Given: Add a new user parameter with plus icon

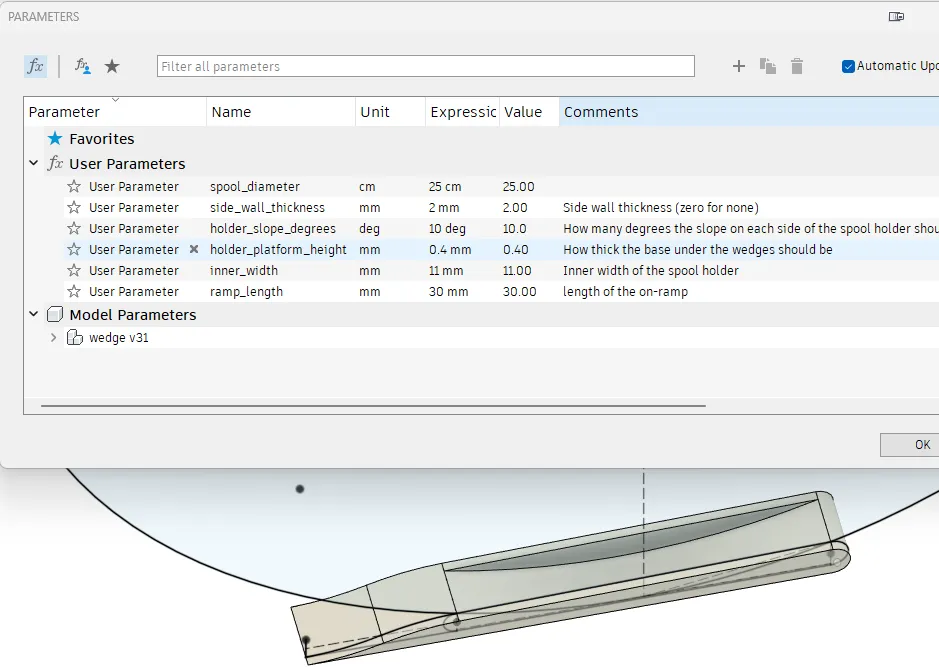Looking at the screenshot, I should (x=739, y=66).
